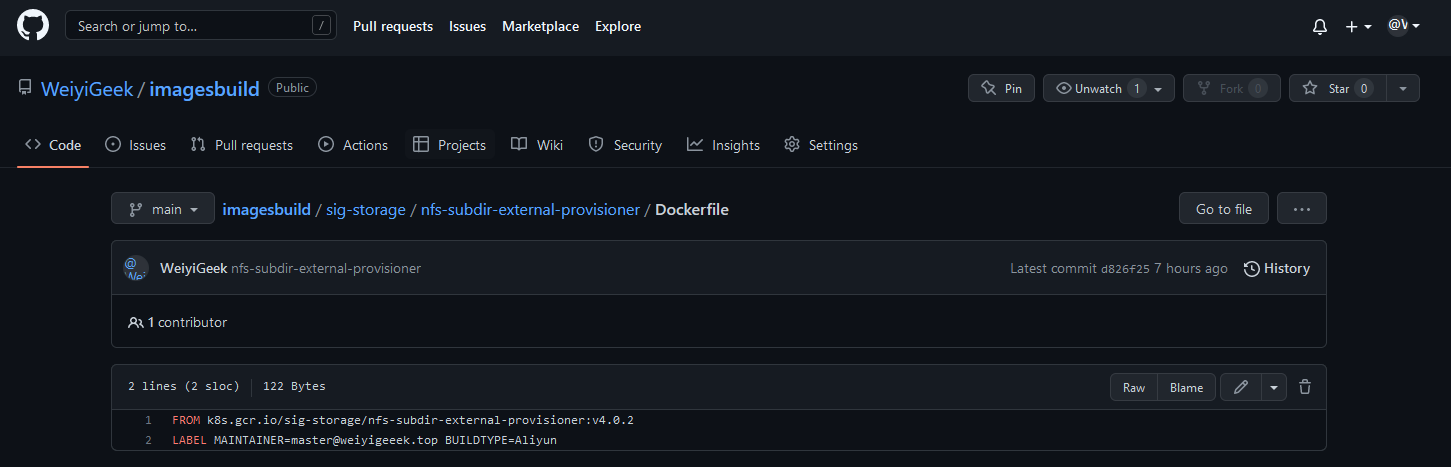Screen dimensions: 1451x467
Task: Select line number 1
Action: click(148, 420)
